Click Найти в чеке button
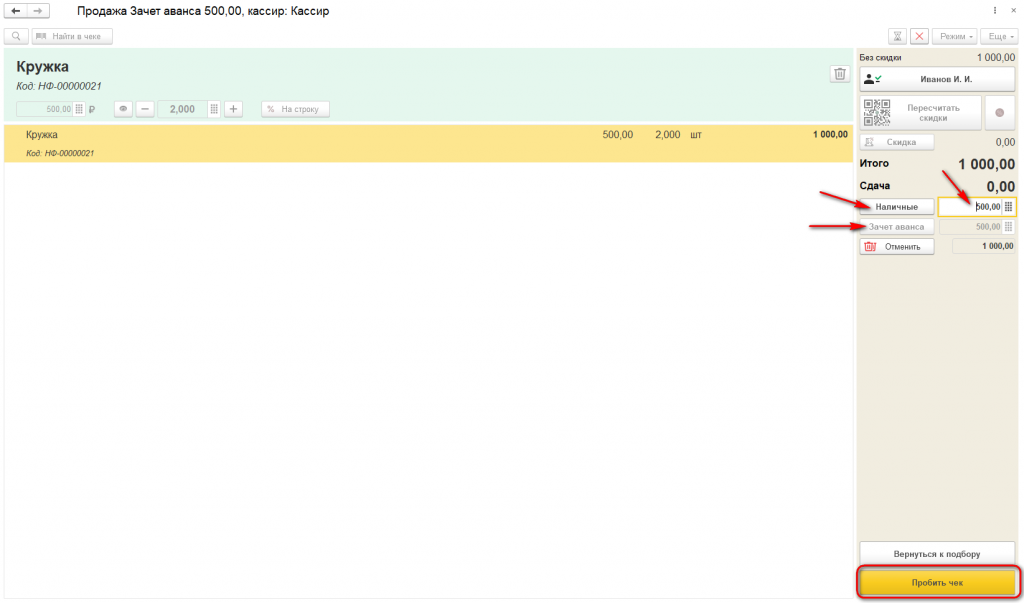 [72, 37]
